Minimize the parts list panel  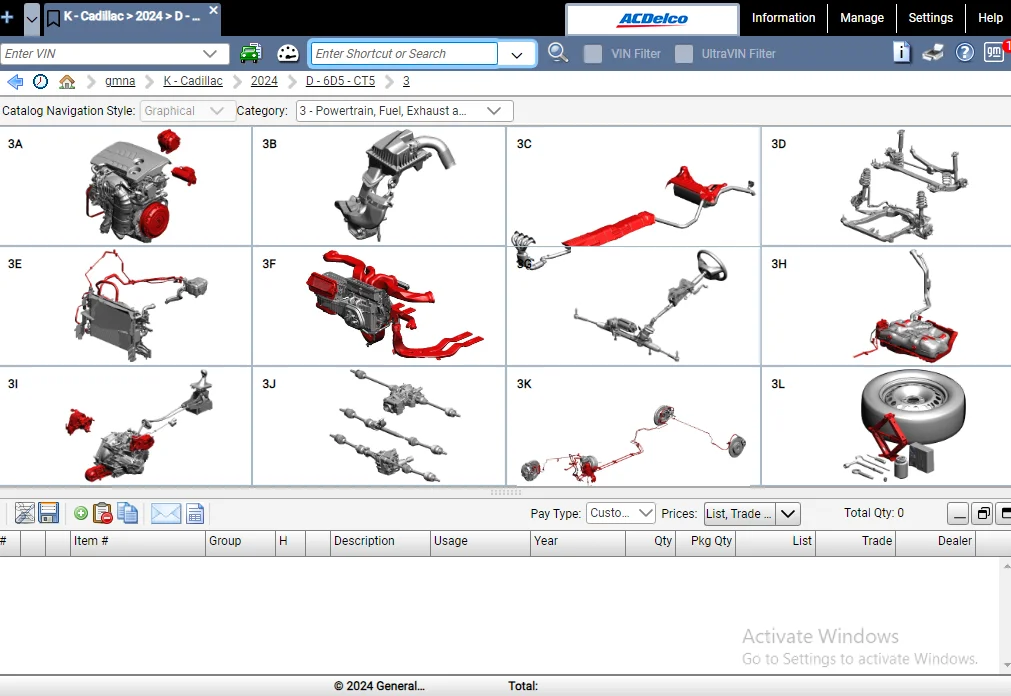click(x=958, y=514)
